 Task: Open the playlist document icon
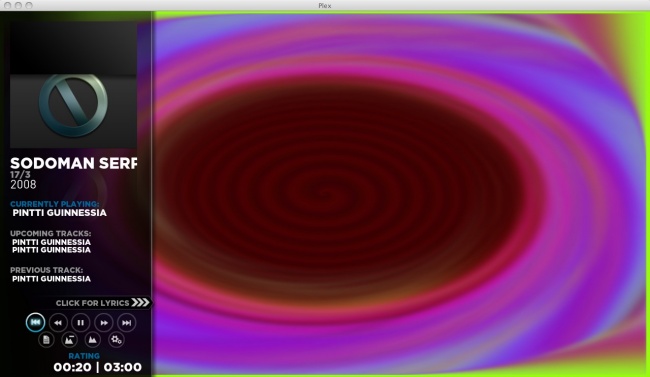(46, 340)
